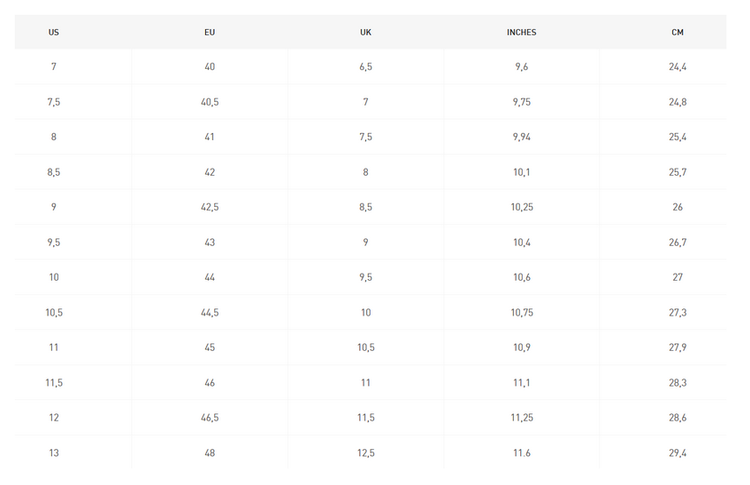
Task: Click the 10,1 inches cell
Action: tap(521, 172)
